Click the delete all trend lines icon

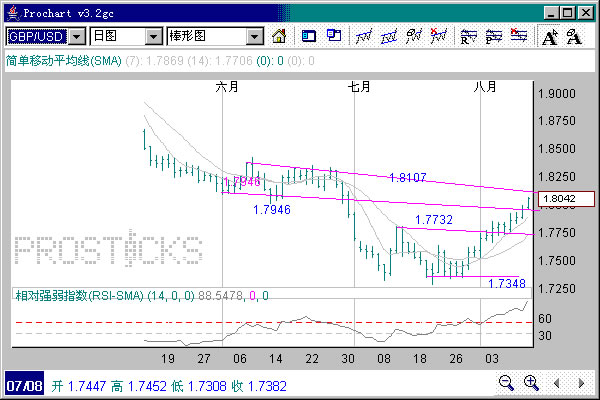point(439,36)
